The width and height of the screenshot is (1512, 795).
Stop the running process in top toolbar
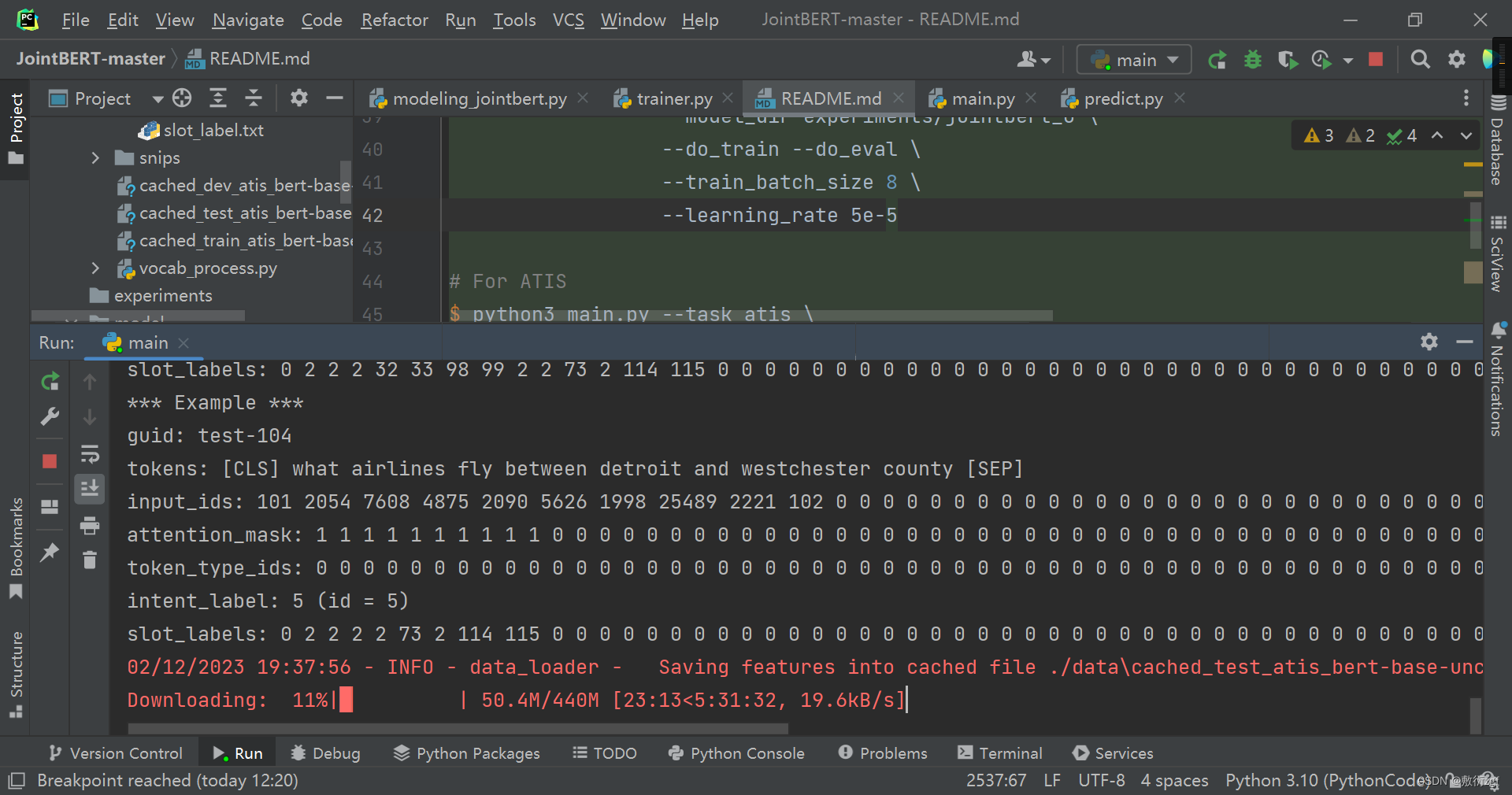(x=1376, y=59)
